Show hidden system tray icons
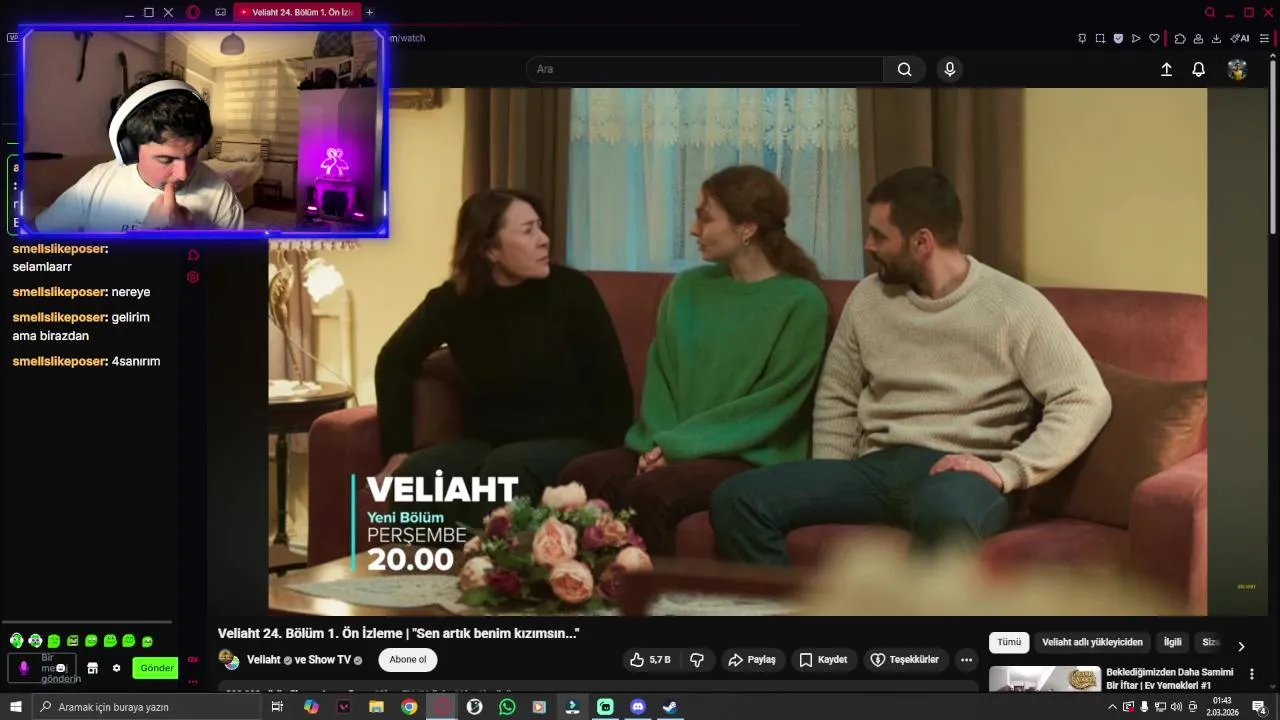This screenshot has height=720, width=1280. (x=1112, y=707)
